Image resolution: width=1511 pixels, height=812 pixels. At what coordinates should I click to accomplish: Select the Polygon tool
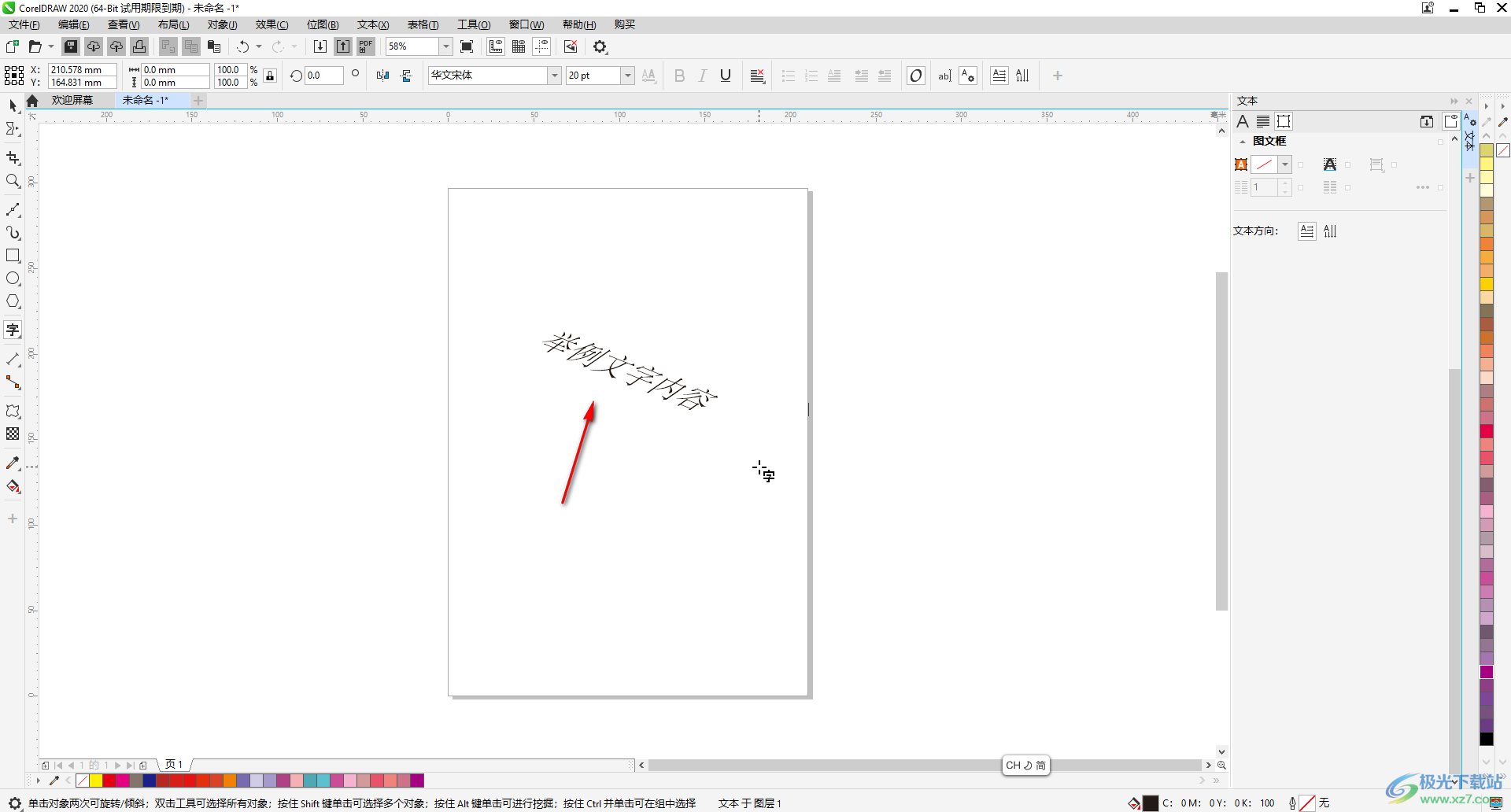point(13,301)
